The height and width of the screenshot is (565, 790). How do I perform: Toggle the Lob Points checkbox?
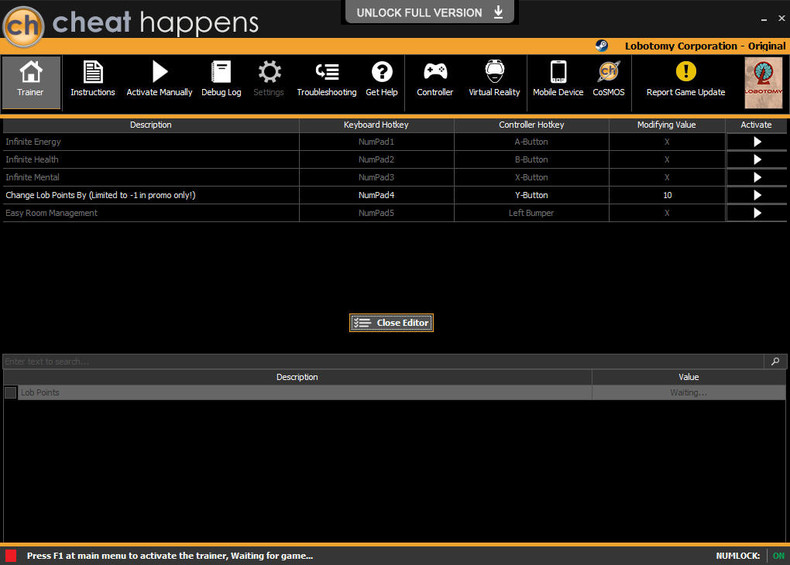(11, 393)
